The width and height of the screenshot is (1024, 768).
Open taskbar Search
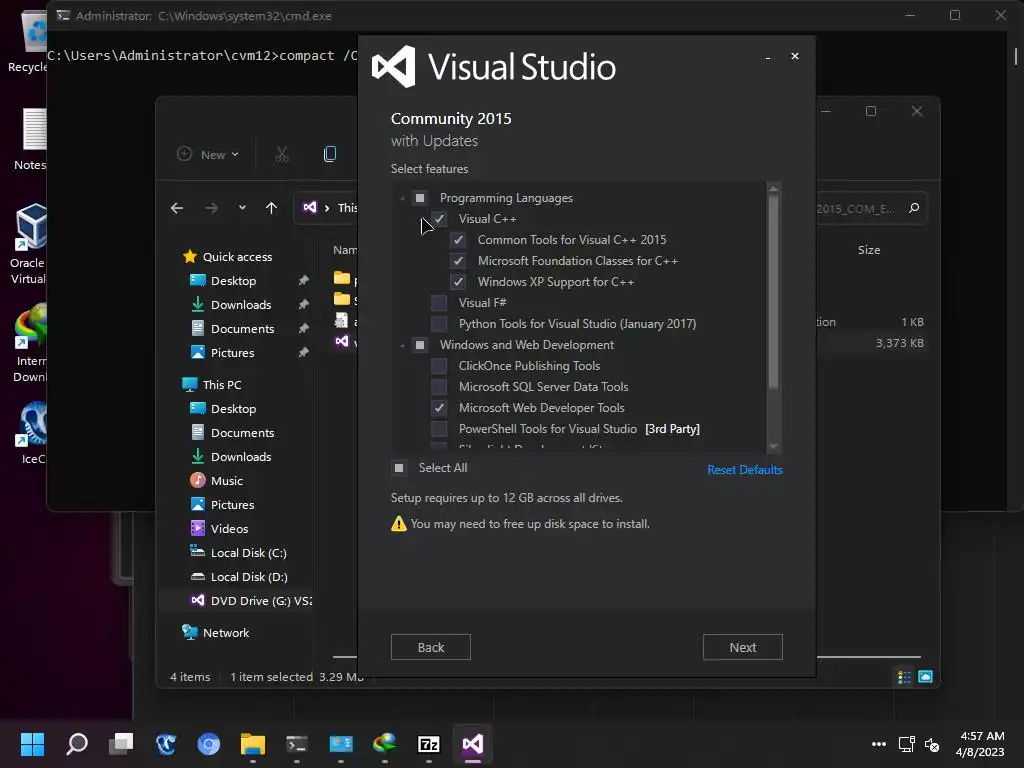click(77, 744)
